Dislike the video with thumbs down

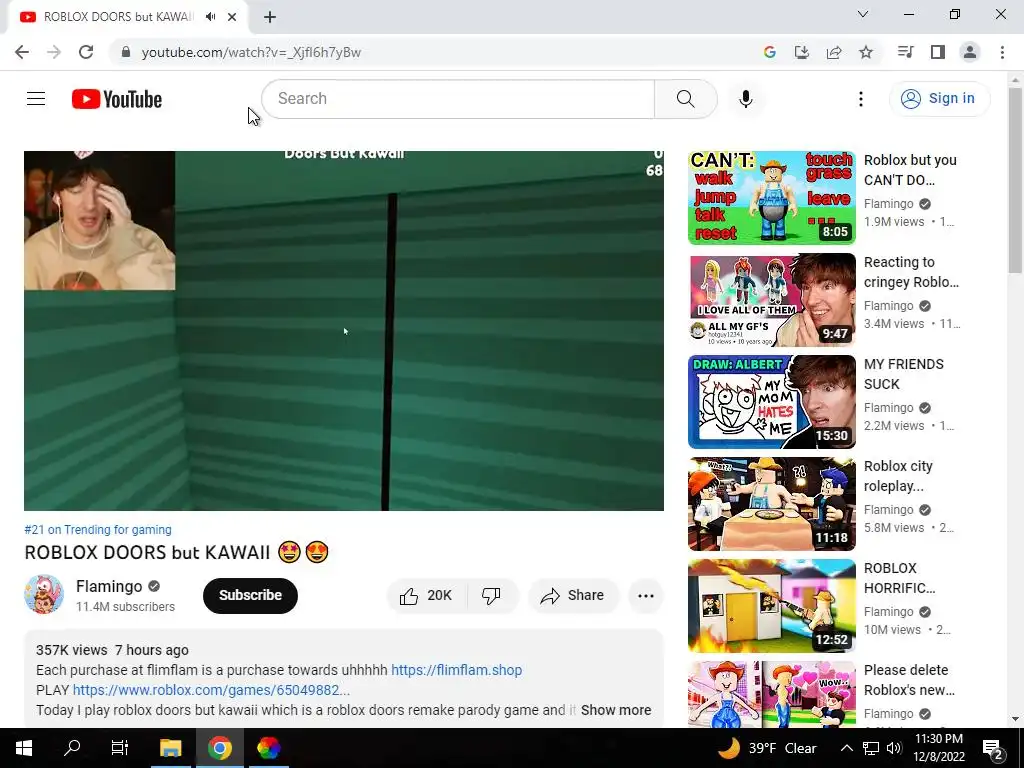coord(491,596)
